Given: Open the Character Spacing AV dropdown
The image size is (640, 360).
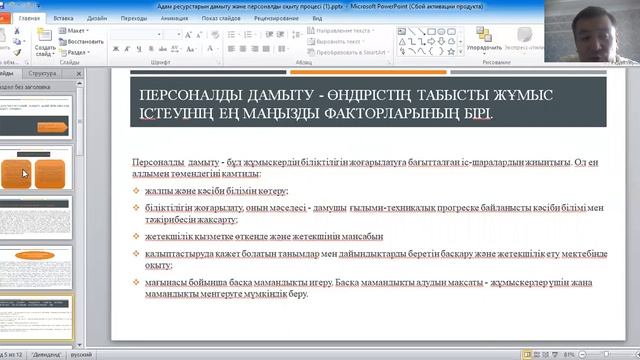Looking at the screenshot, I should tap(176, 49).
